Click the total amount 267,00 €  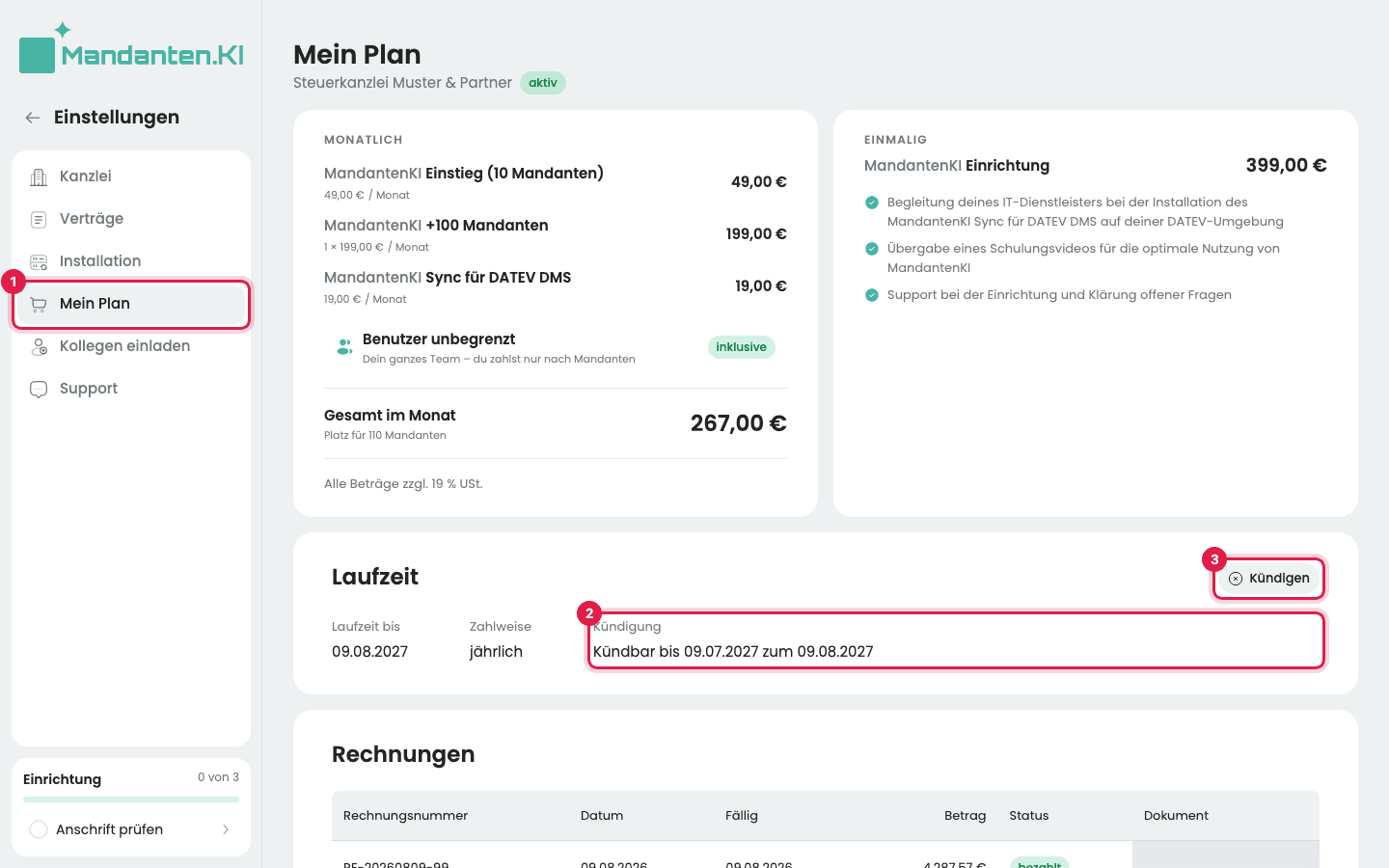(x=739, y=423)
